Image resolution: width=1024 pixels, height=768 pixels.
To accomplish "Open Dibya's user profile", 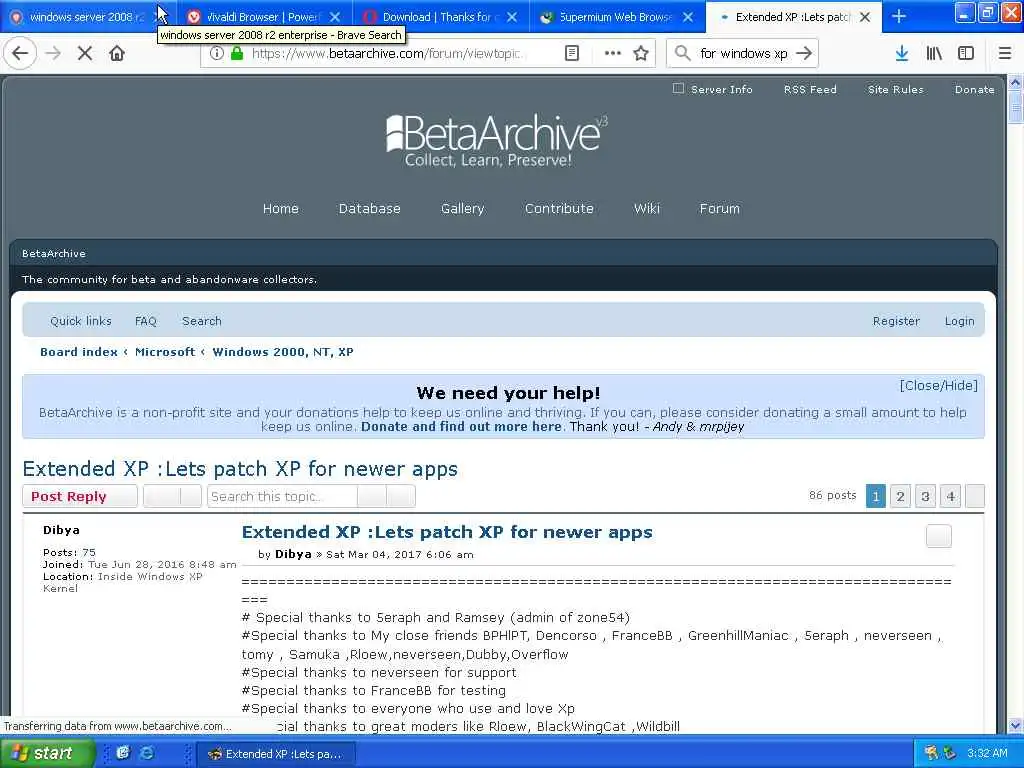I will 61,530.
